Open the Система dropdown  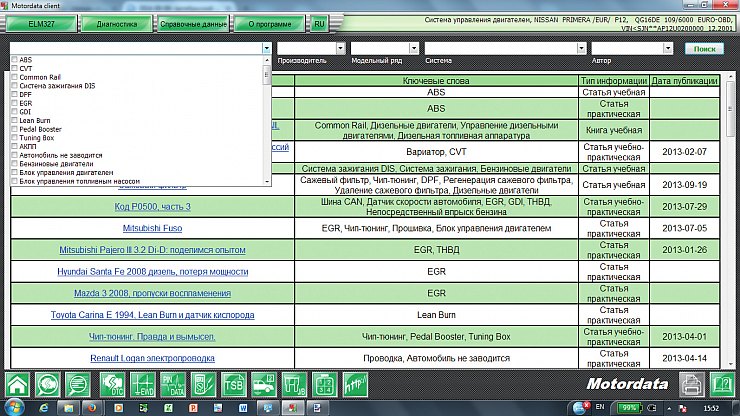pyautogui.click(x=581, y=48)
